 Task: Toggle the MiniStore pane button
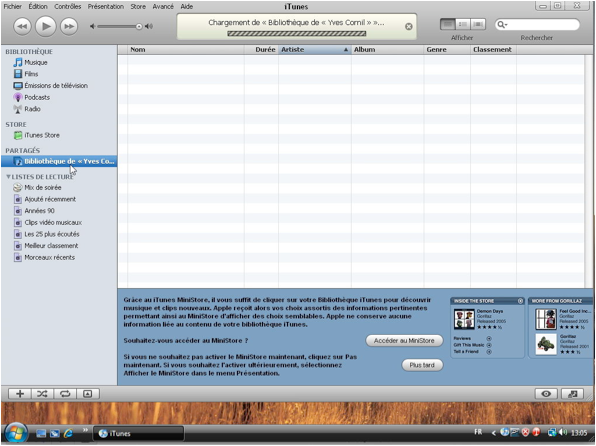pos(572,394)
